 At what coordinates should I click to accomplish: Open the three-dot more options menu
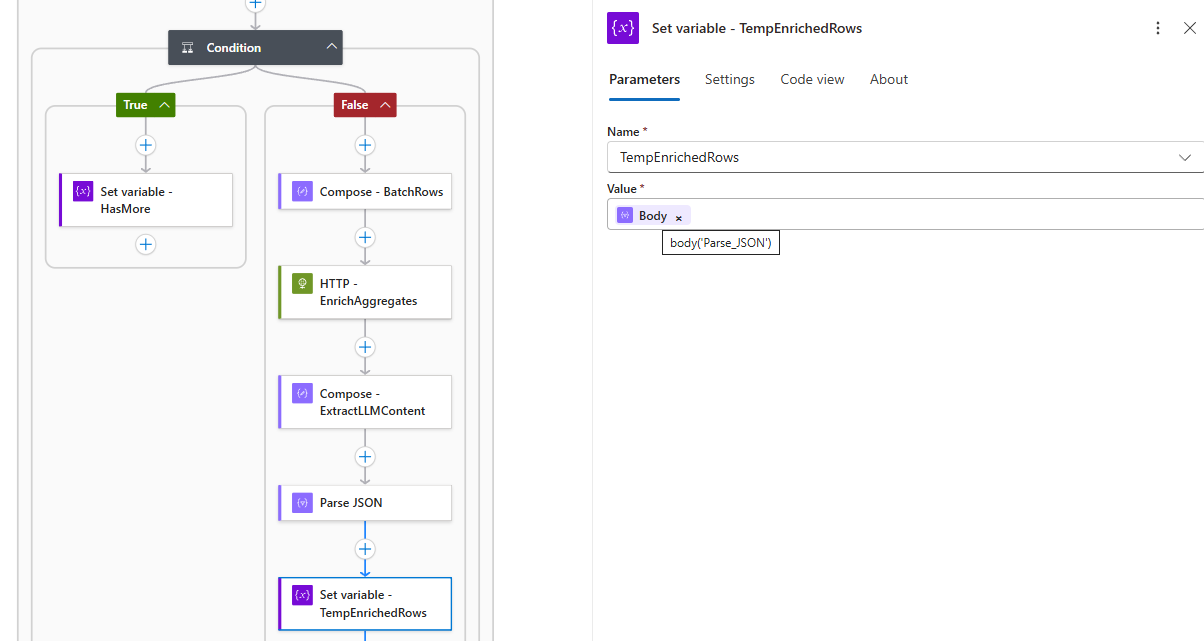click(1158, 28)
